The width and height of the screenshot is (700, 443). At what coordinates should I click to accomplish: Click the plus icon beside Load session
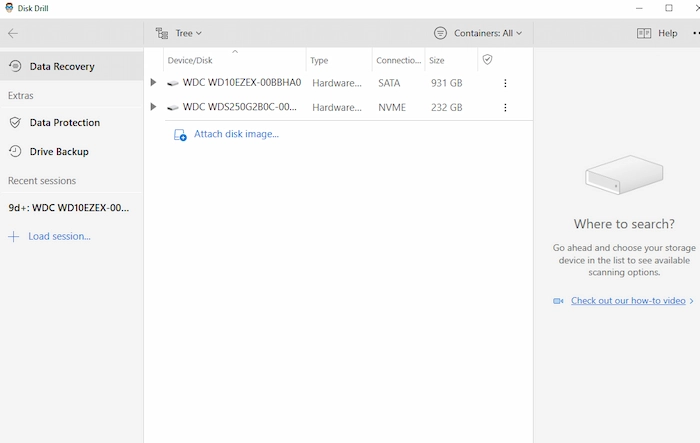click(x=14, y=237)
